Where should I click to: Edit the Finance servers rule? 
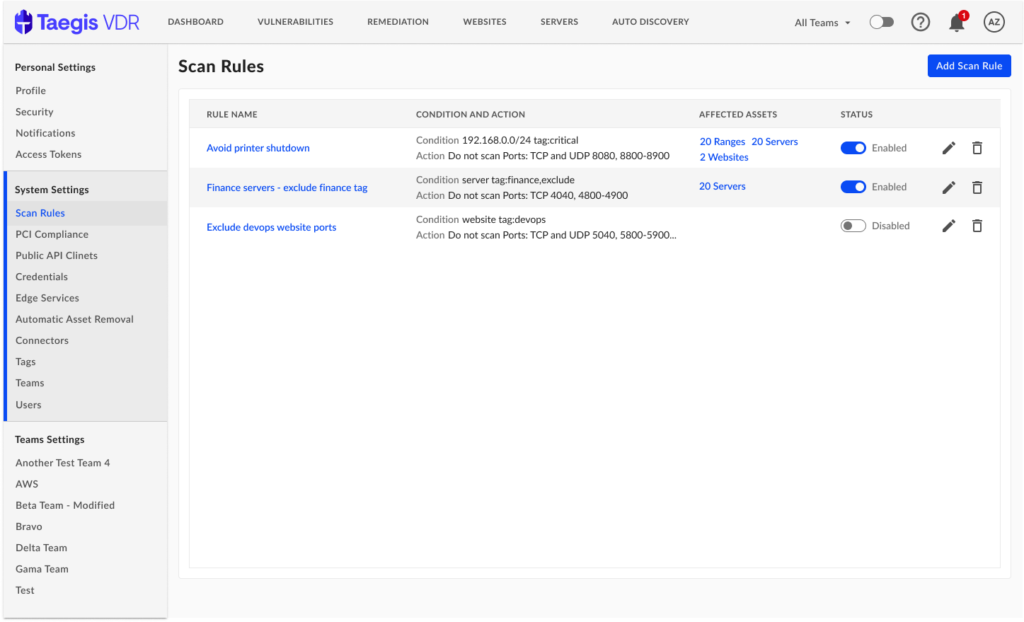[949, 188]
